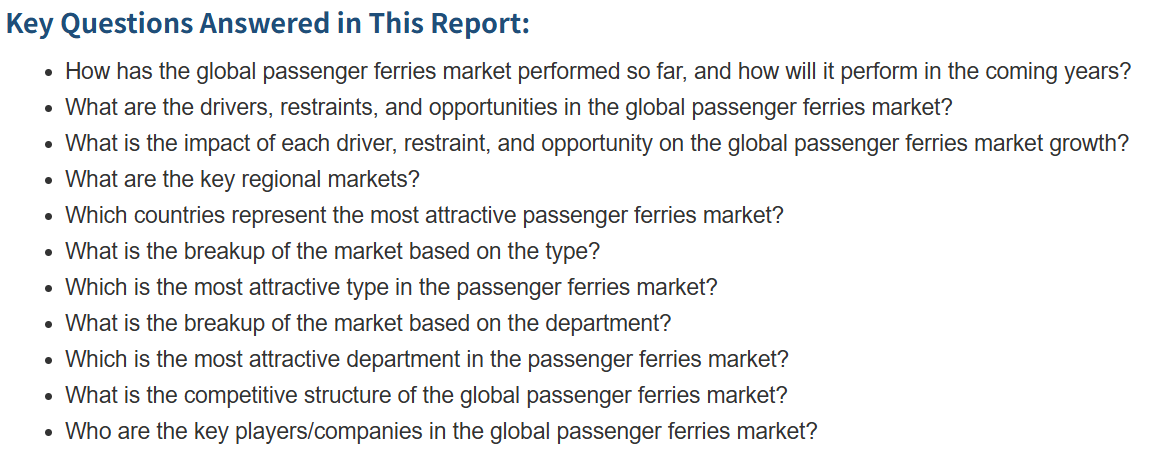
Task: Click the bullet dot of the first question
Action: pyautogui.click(x=49, y=74)
